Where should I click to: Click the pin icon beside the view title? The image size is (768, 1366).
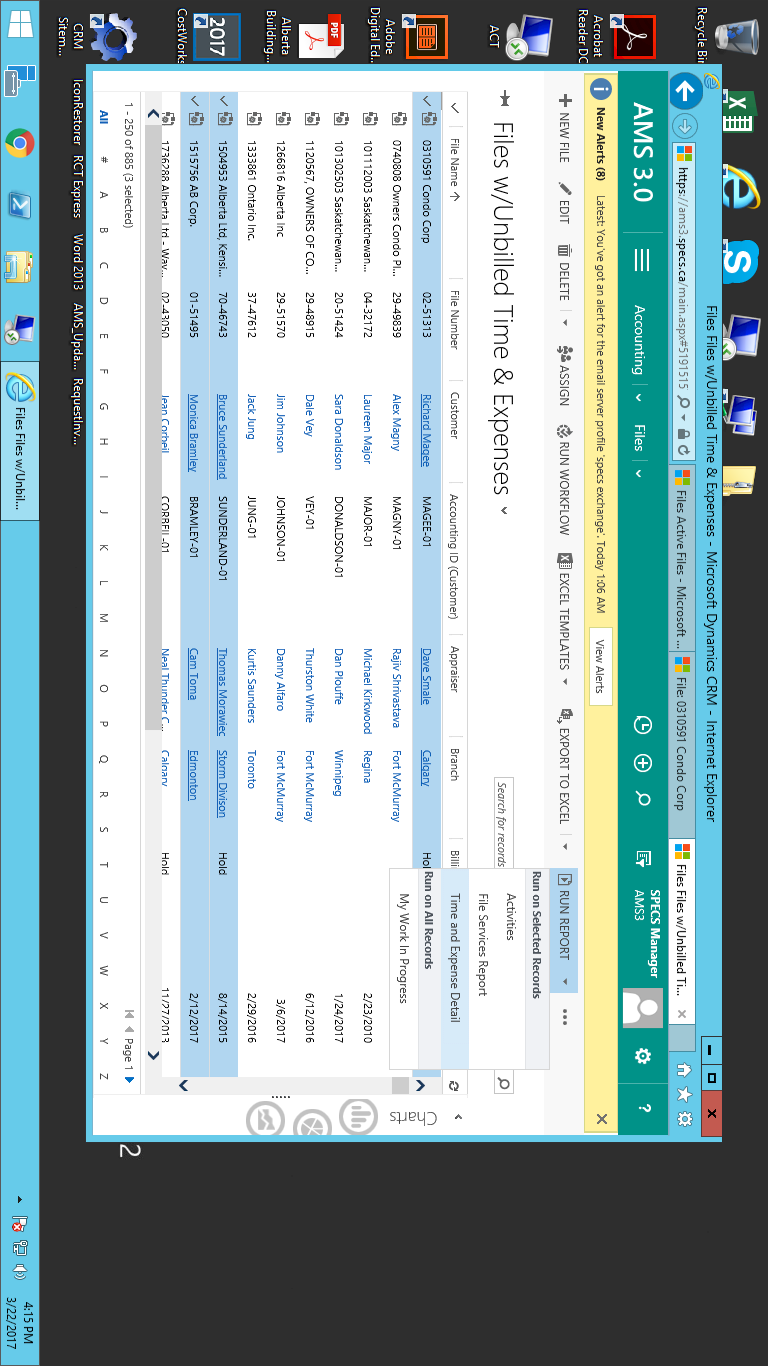tap(503, 98)
